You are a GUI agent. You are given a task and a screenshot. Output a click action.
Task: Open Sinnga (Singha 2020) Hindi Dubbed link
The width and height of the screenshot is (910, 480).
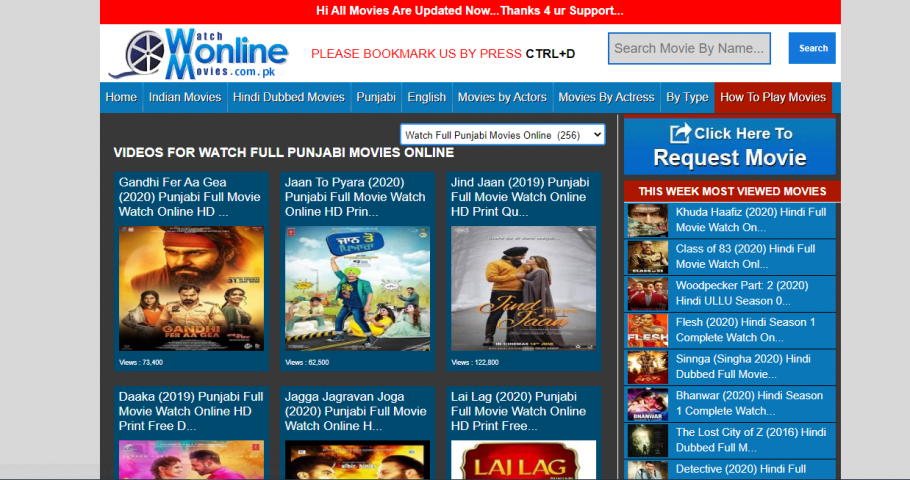(743, 366)
